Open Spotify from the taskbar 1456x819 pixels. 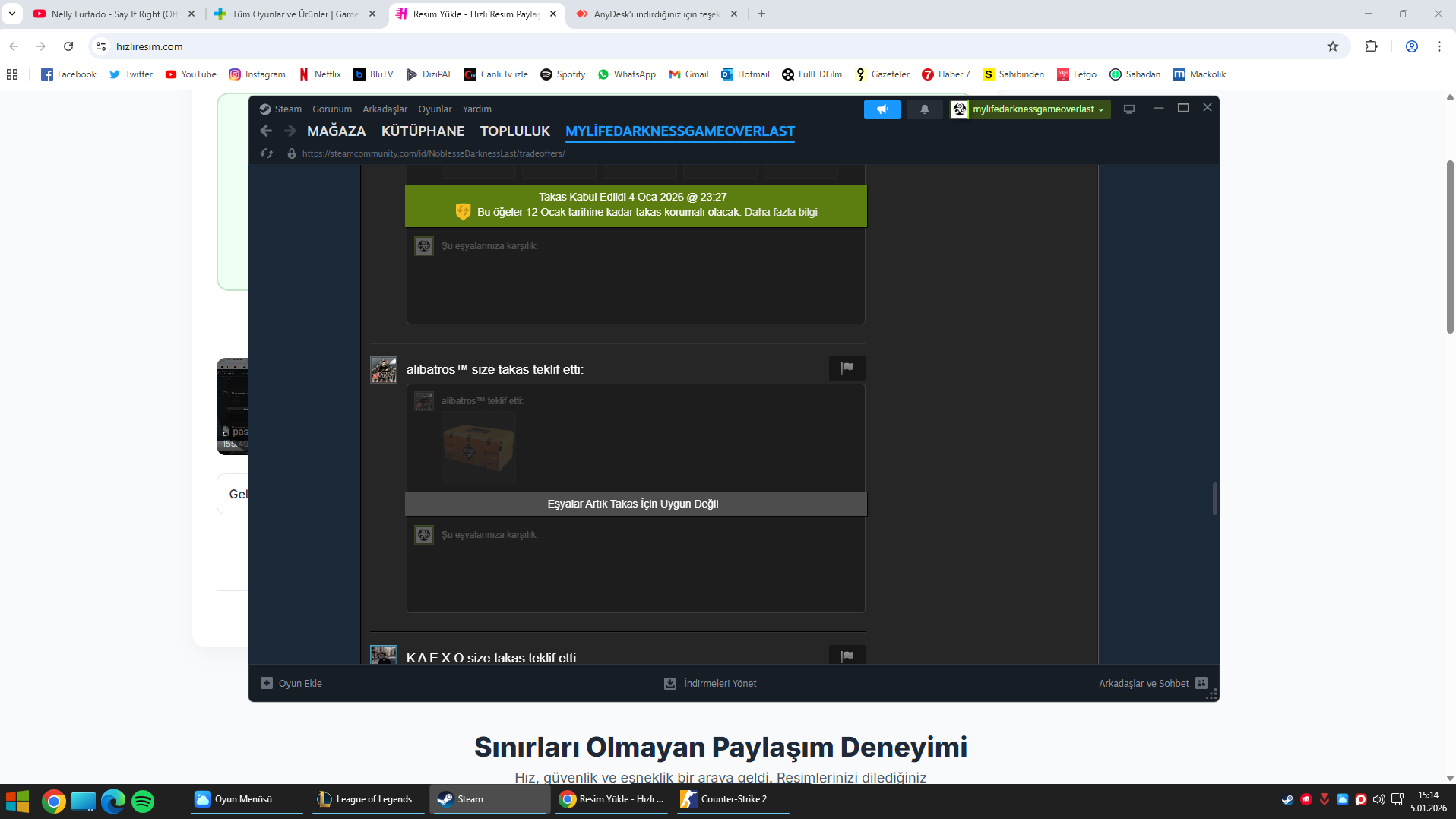[x=143, y=801]
